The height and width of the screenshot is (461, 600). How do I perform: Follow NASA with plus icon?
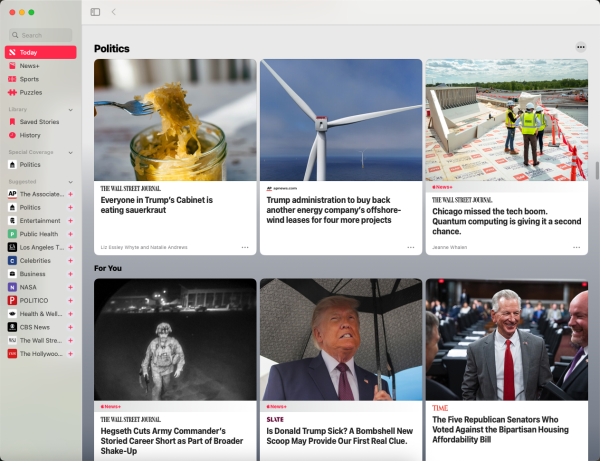(x=70, y=287)
